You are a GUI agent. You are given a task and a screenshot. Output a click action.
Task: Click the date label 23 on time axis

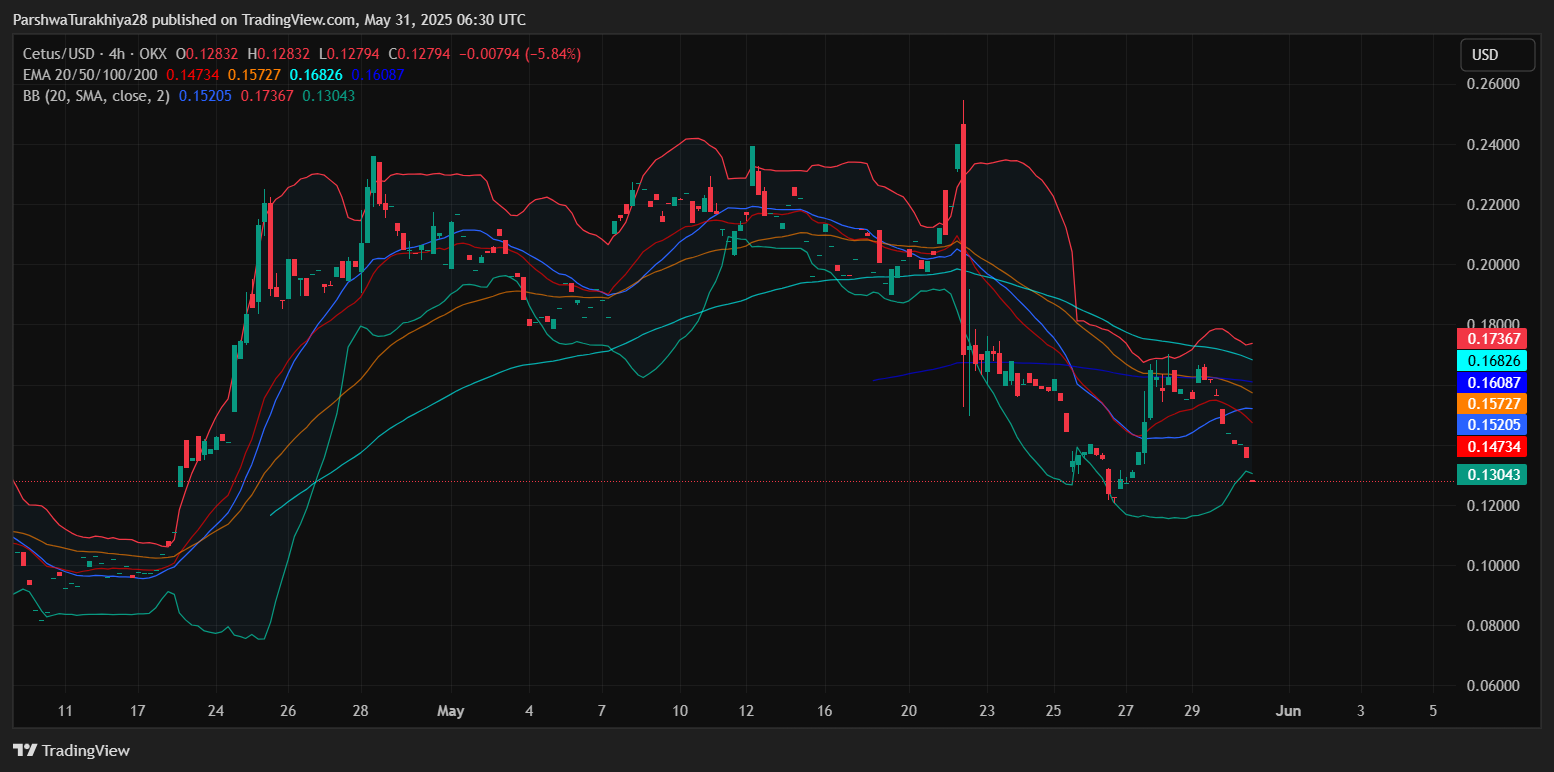[x=987, y=711]
